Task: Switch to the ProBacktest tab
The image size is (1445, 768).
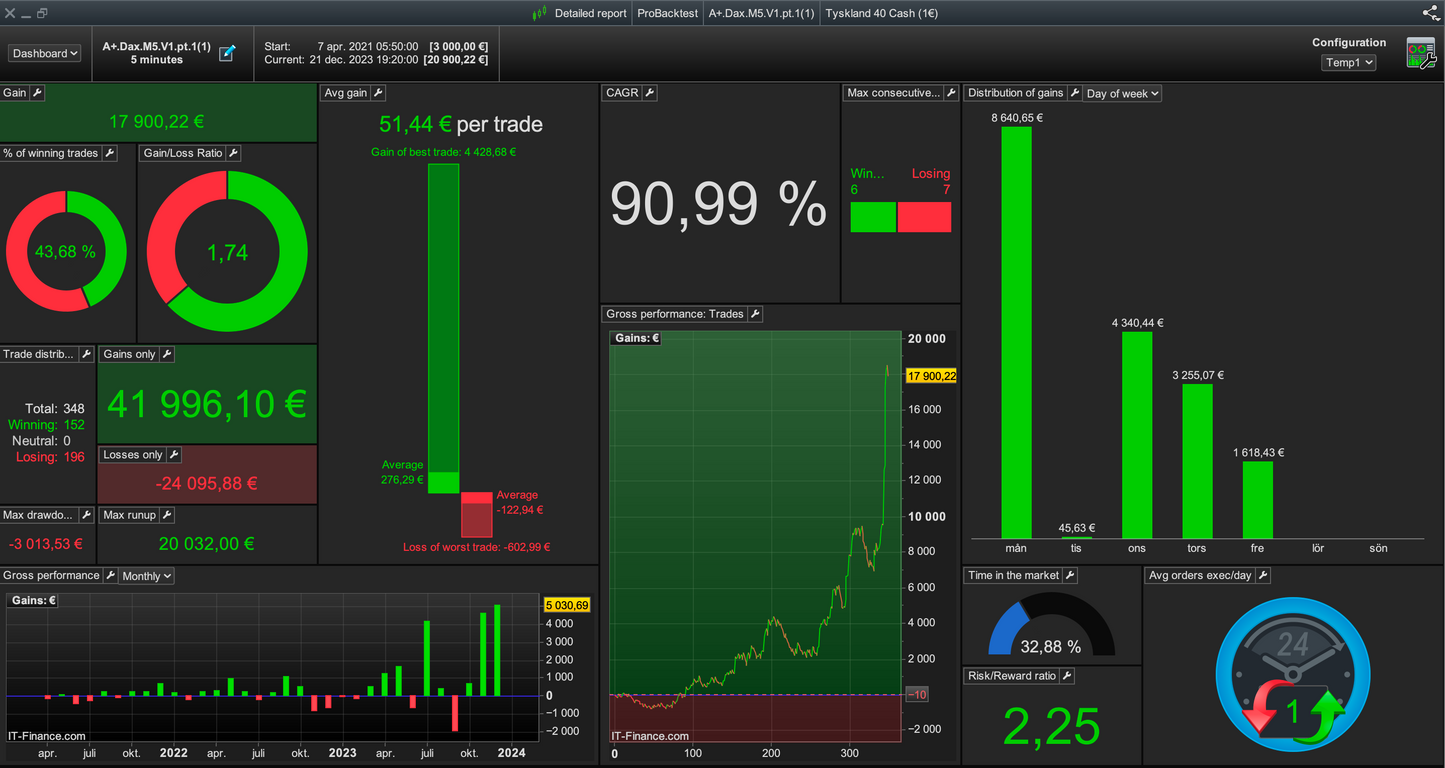Action: point(667,13)
